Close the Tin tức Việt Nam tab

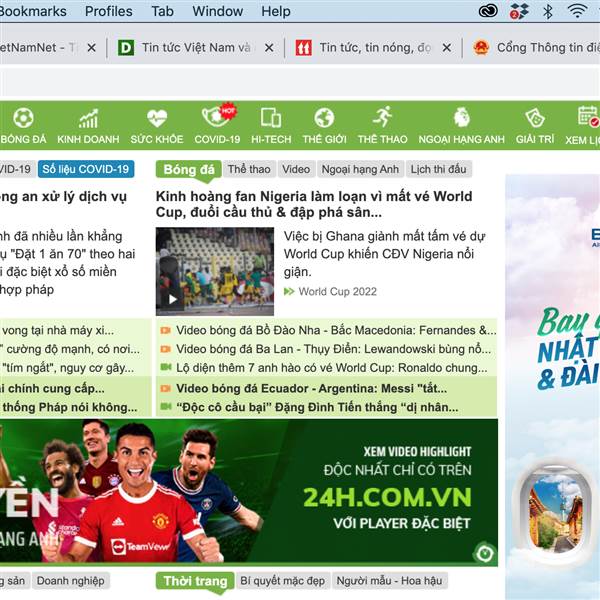(x=269, y=48)
